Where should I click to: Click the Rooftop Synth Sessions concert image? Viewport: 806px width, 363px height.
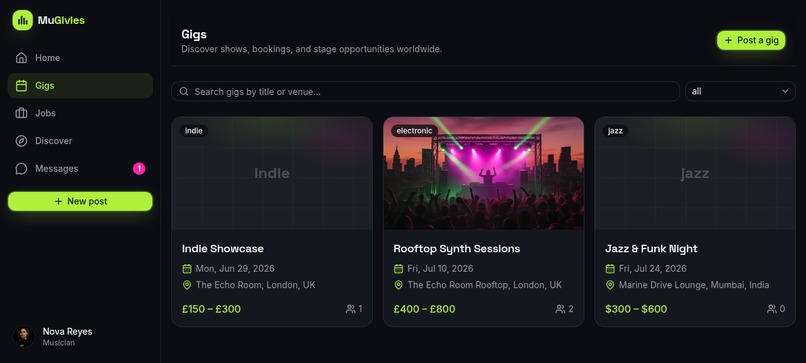pyautogui.click(x=483, y=173)
